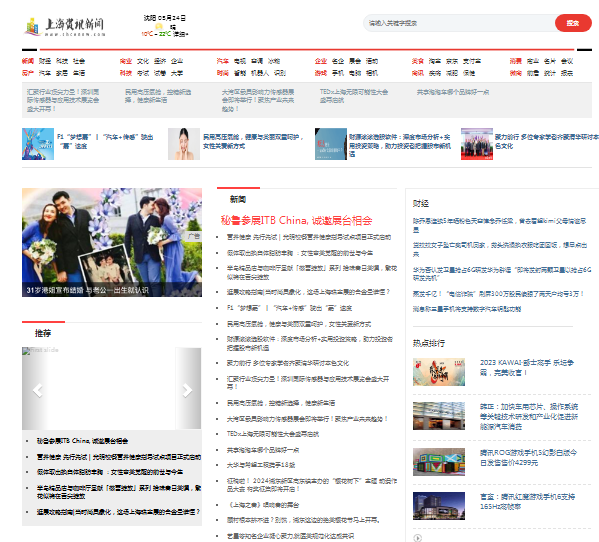
Task: Advance the carousel with the right arrow
Action: pos(187,390)
